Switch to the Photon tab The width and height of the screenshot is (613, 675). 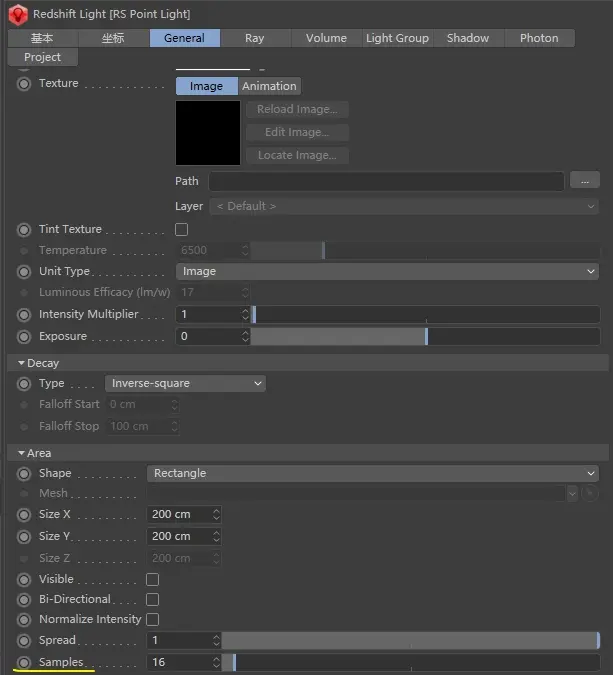point(539,38)
